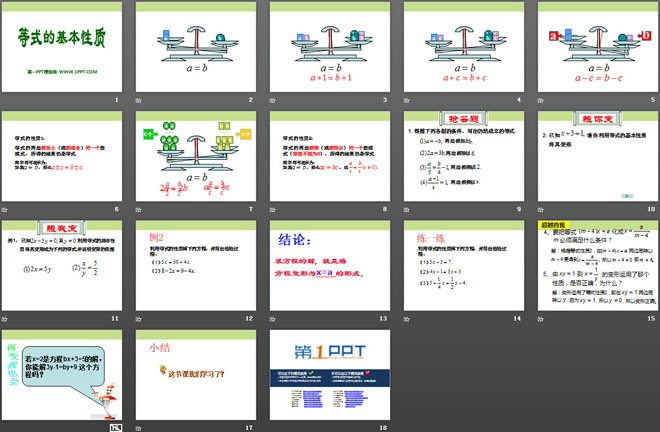Click animation star icon under slide 8
Screen dimensions: 660x432
[x=273, y=209]
